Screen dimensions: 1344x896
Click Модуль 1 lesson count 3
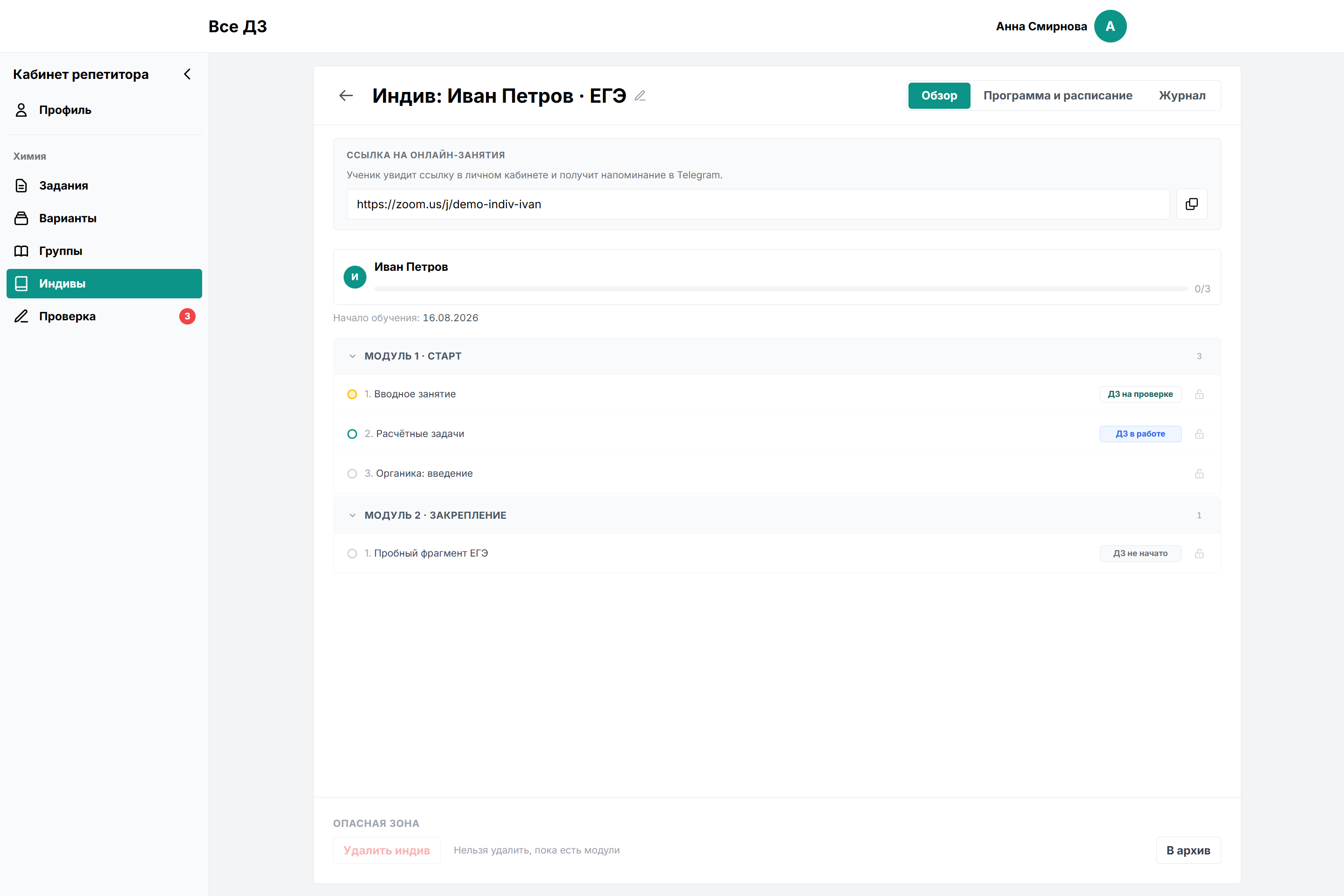[1199, 356]
